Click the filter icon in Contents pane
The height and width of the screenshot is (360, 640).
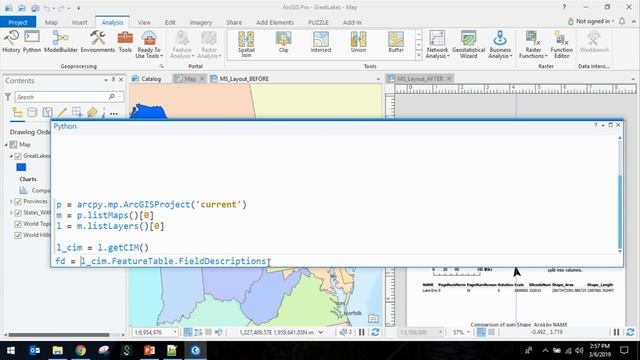[x=8, y=97]
